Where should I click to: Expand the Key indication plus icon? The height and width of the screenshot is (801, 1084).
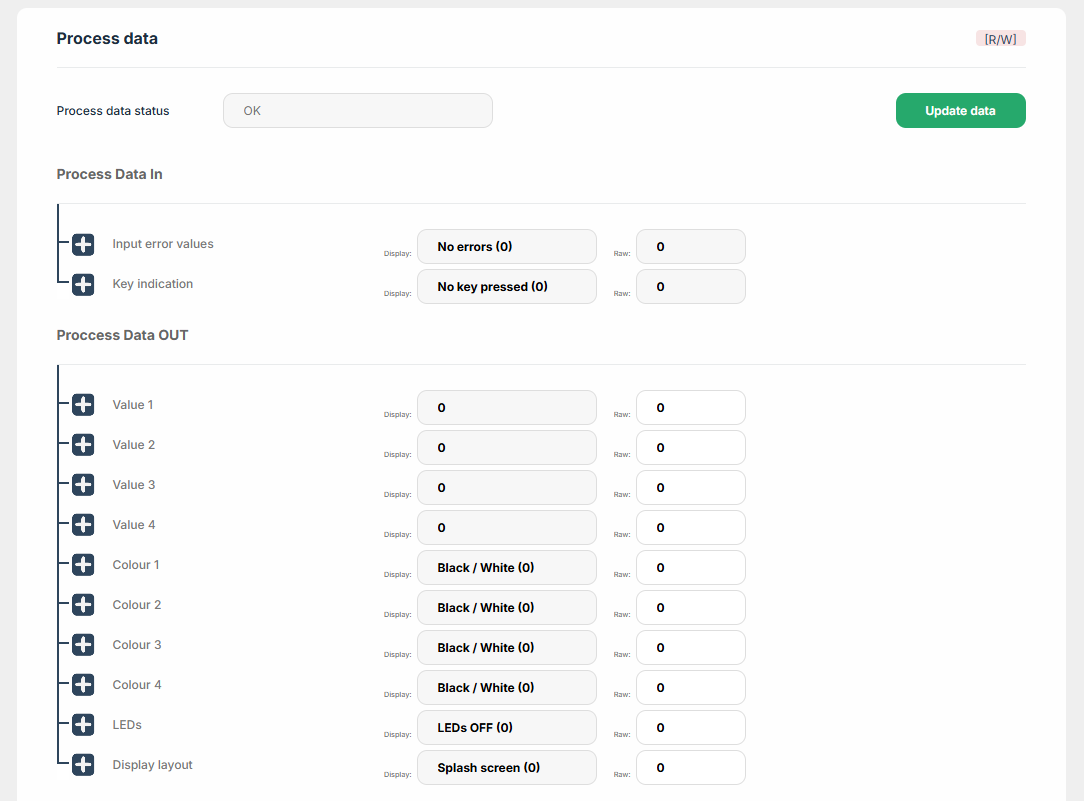click(83, 285)
